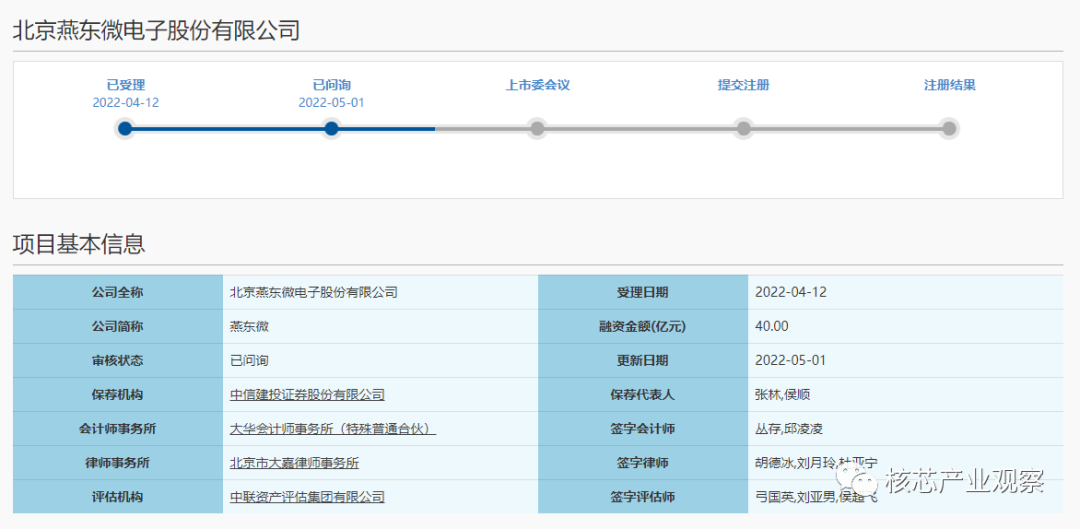
Task: Click the 2022-04-12 date under 已受理 step
Action: point(126,103)
